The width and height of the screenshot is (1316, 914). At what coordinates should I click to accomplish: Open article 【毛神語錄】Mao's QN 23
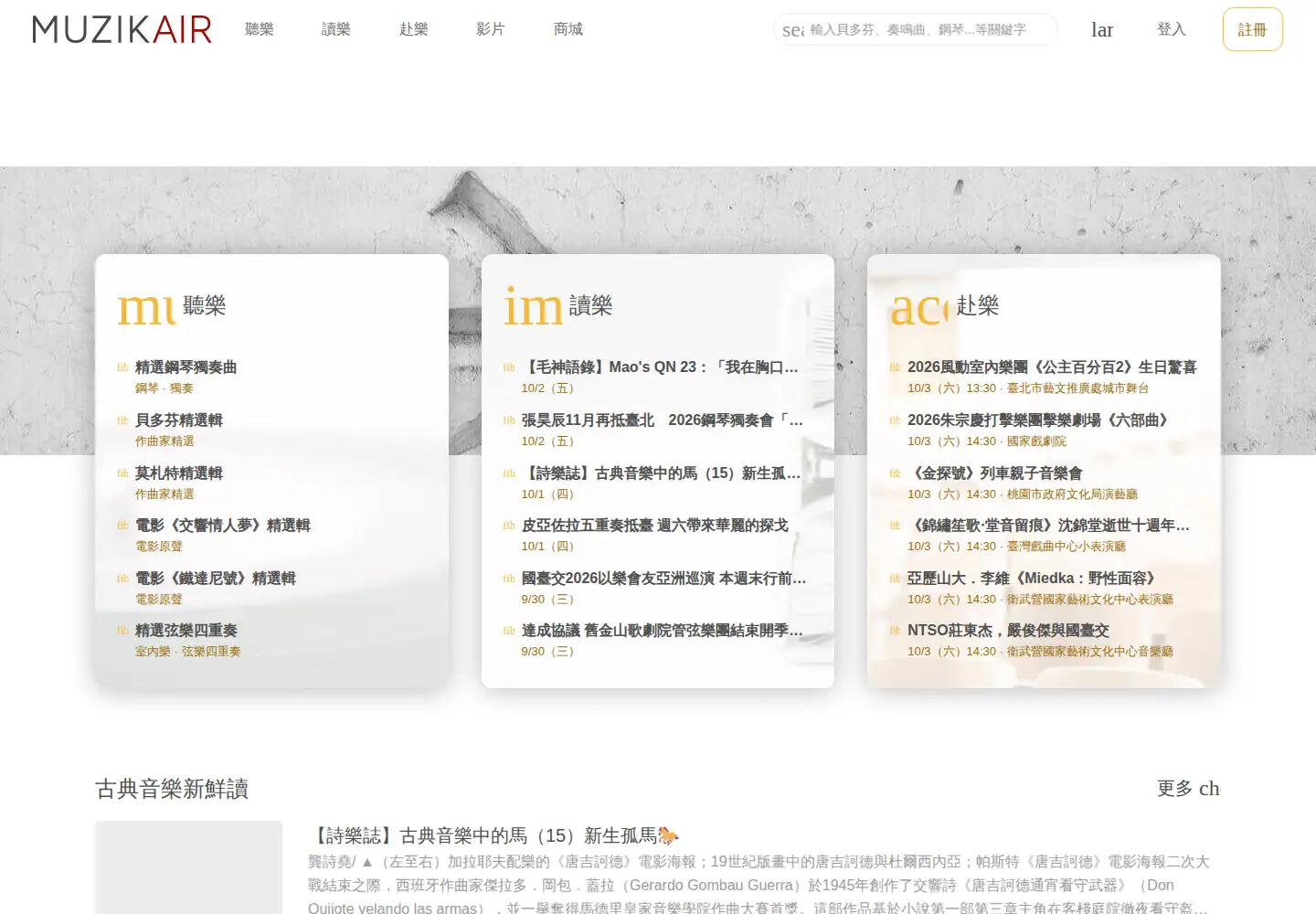pyautogui.click(x=660, y=367)
